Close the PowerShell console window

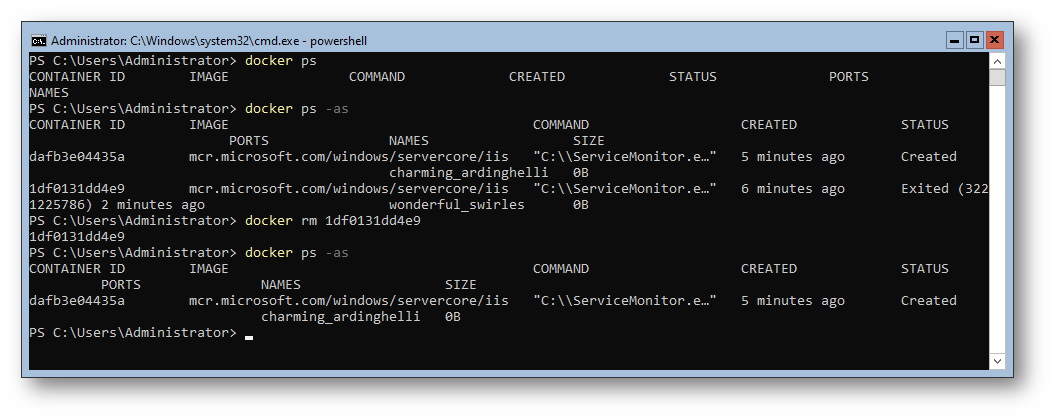click(995, 40)
